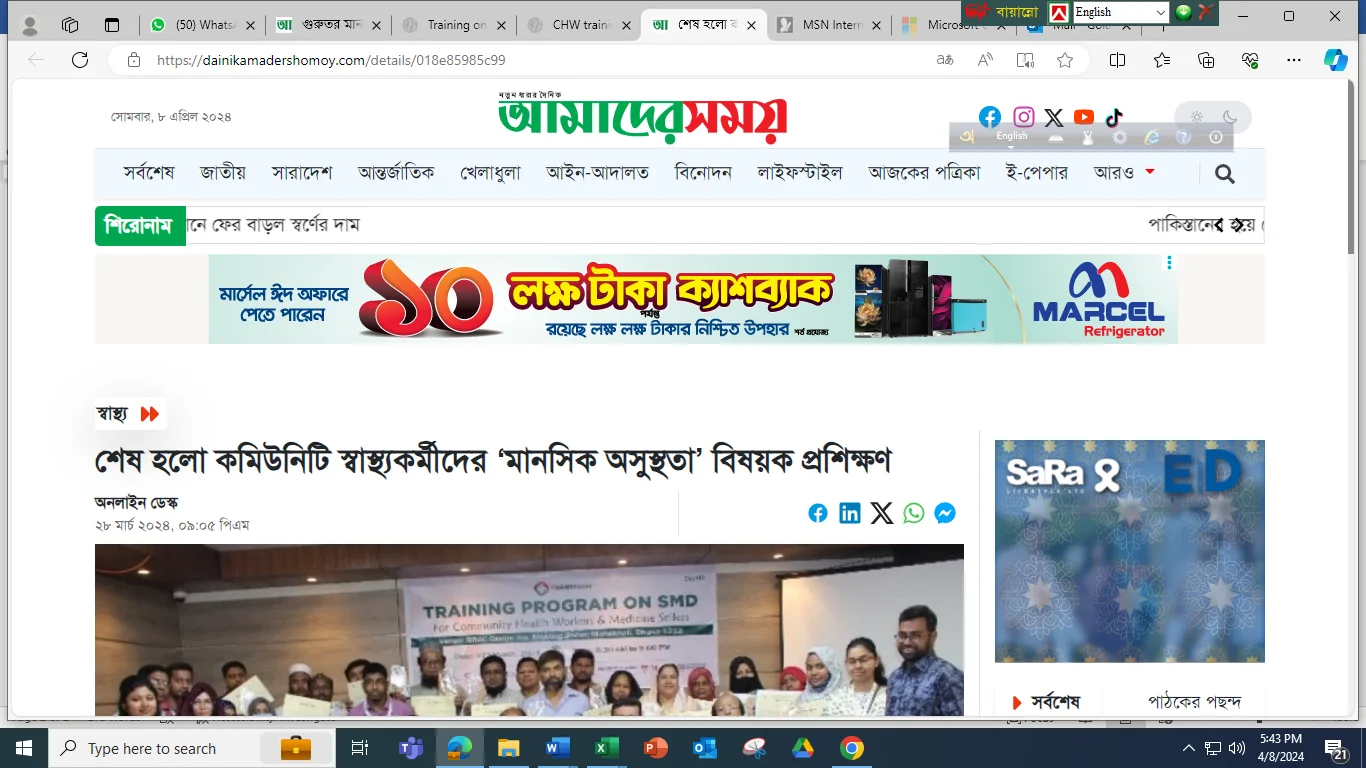1366x768 pixels.
Task: Open the site's X (Twitter) icon in header
Action: pos(1054,117)
